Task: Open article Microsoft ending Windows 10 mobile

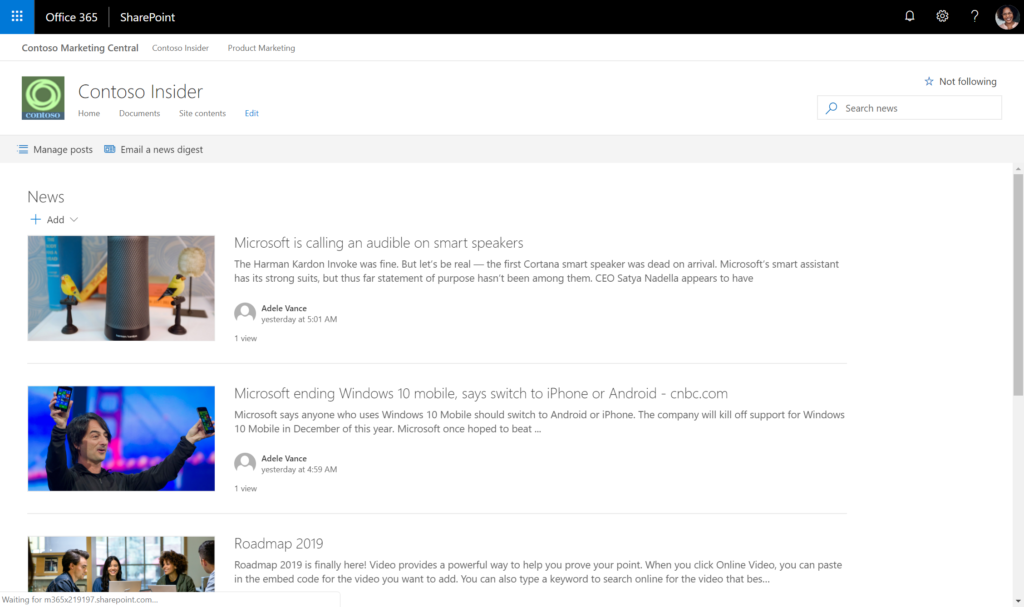Action: tap(481, 393)
